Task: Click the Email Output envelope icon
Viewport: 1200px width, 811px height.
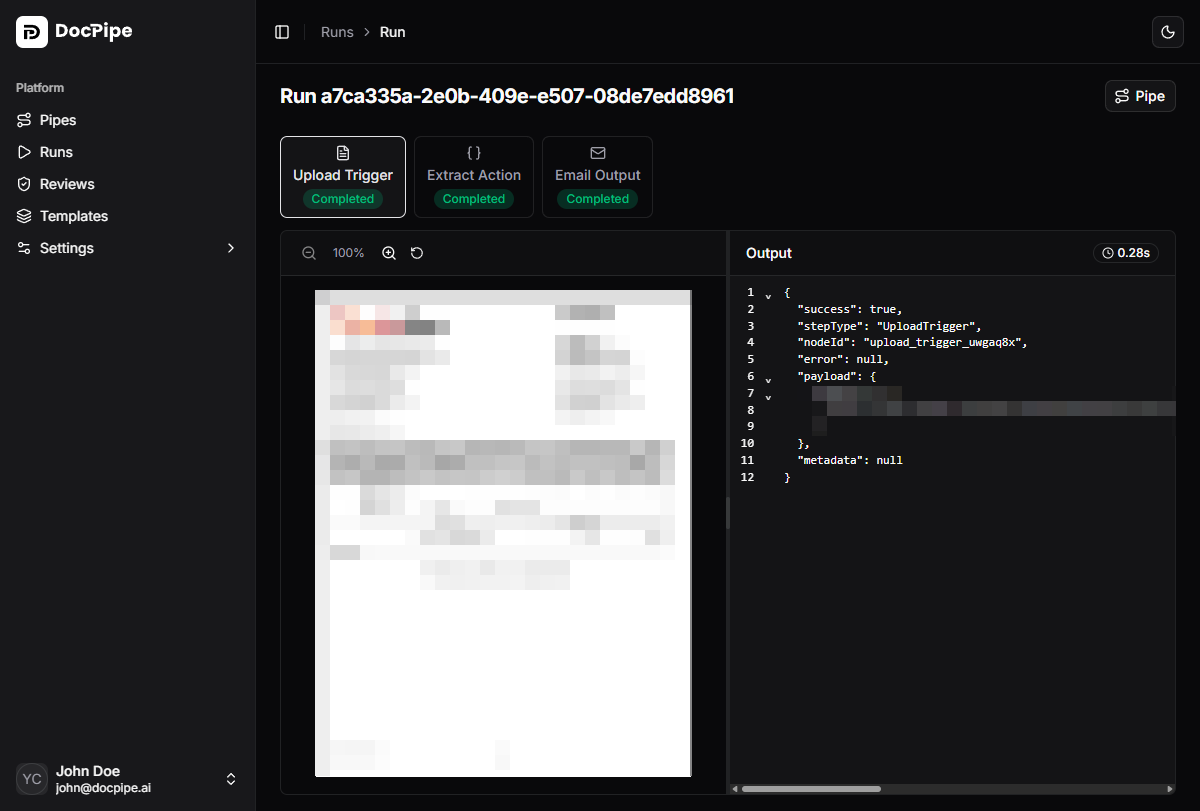Action: tap(597, 152)
